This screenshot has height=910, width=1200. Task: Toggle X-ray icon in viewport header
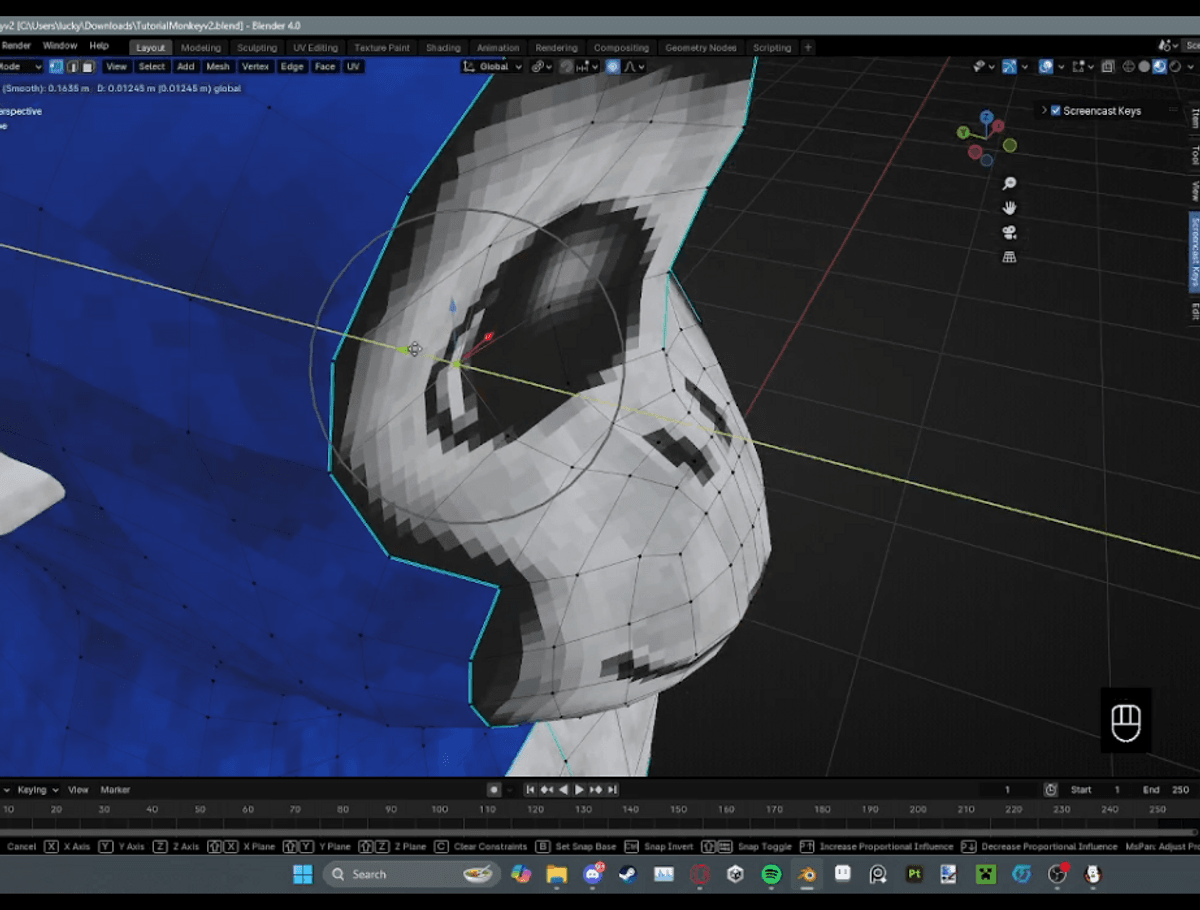(x=1107, y=67)
